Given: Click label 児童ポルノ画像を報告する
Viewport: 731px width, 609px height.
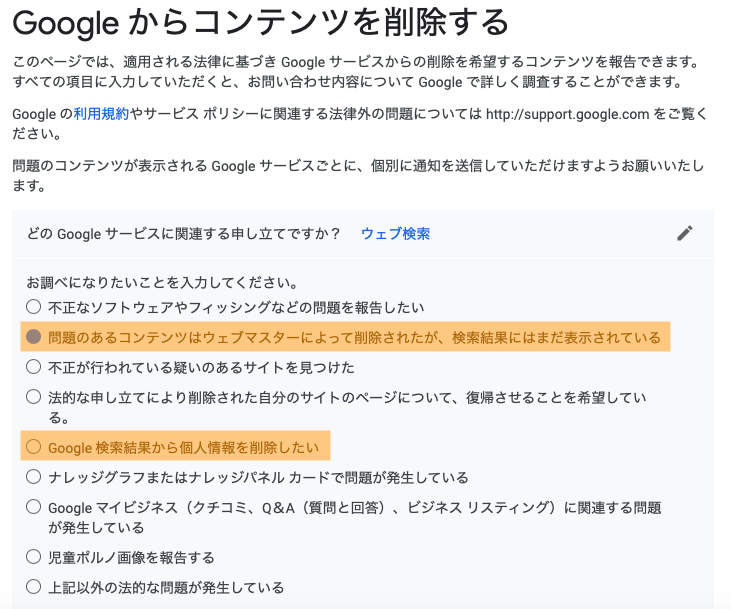Looking at the screenshot, I should point(131,558).
